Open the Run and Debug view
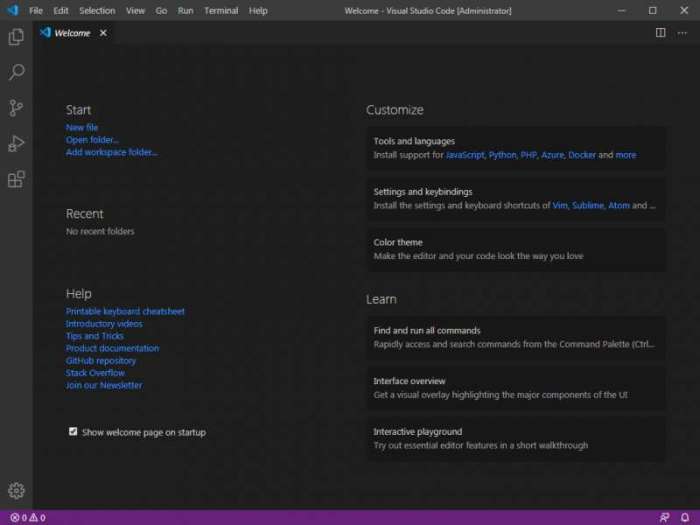The image size is (700, 525). 16,144
